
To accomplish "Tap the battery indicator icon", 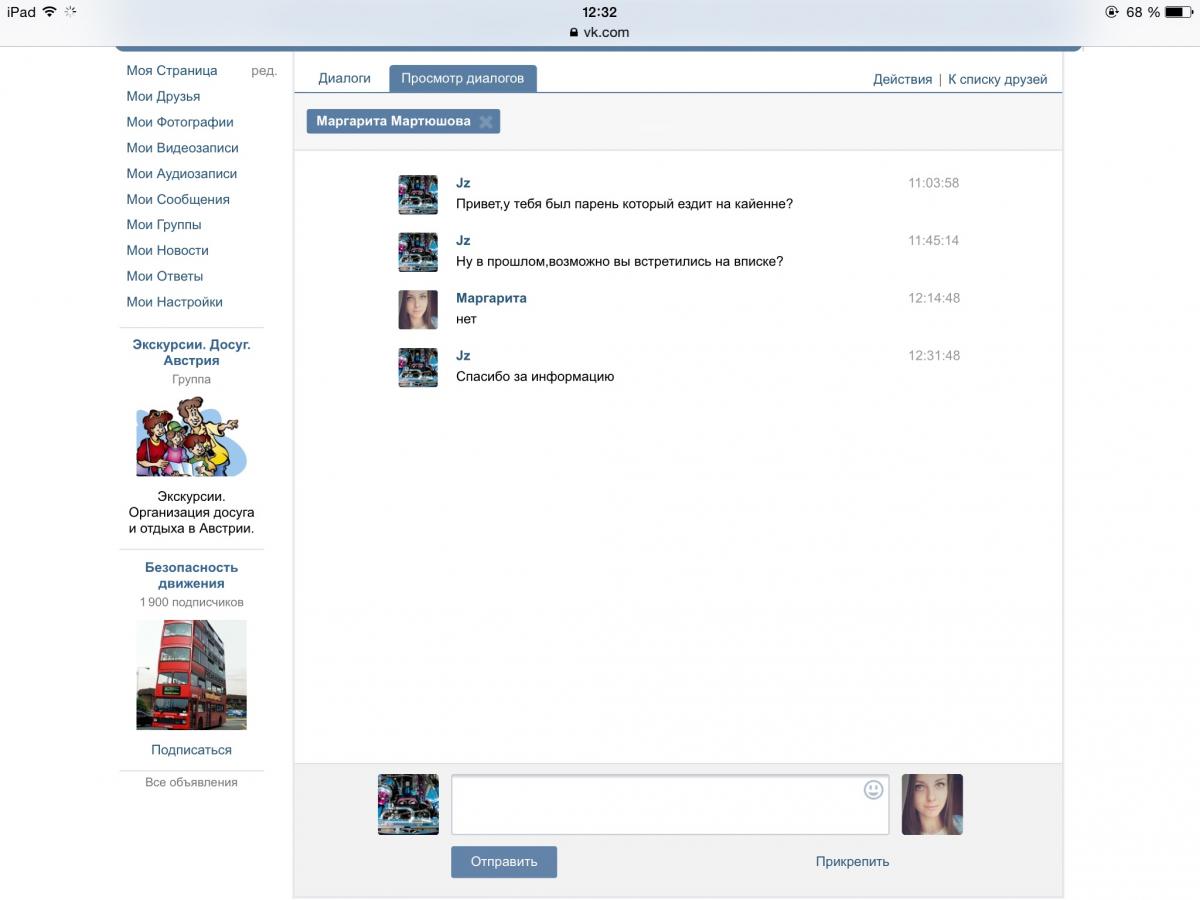I will pyautogui.click(x=1179, y=12).
